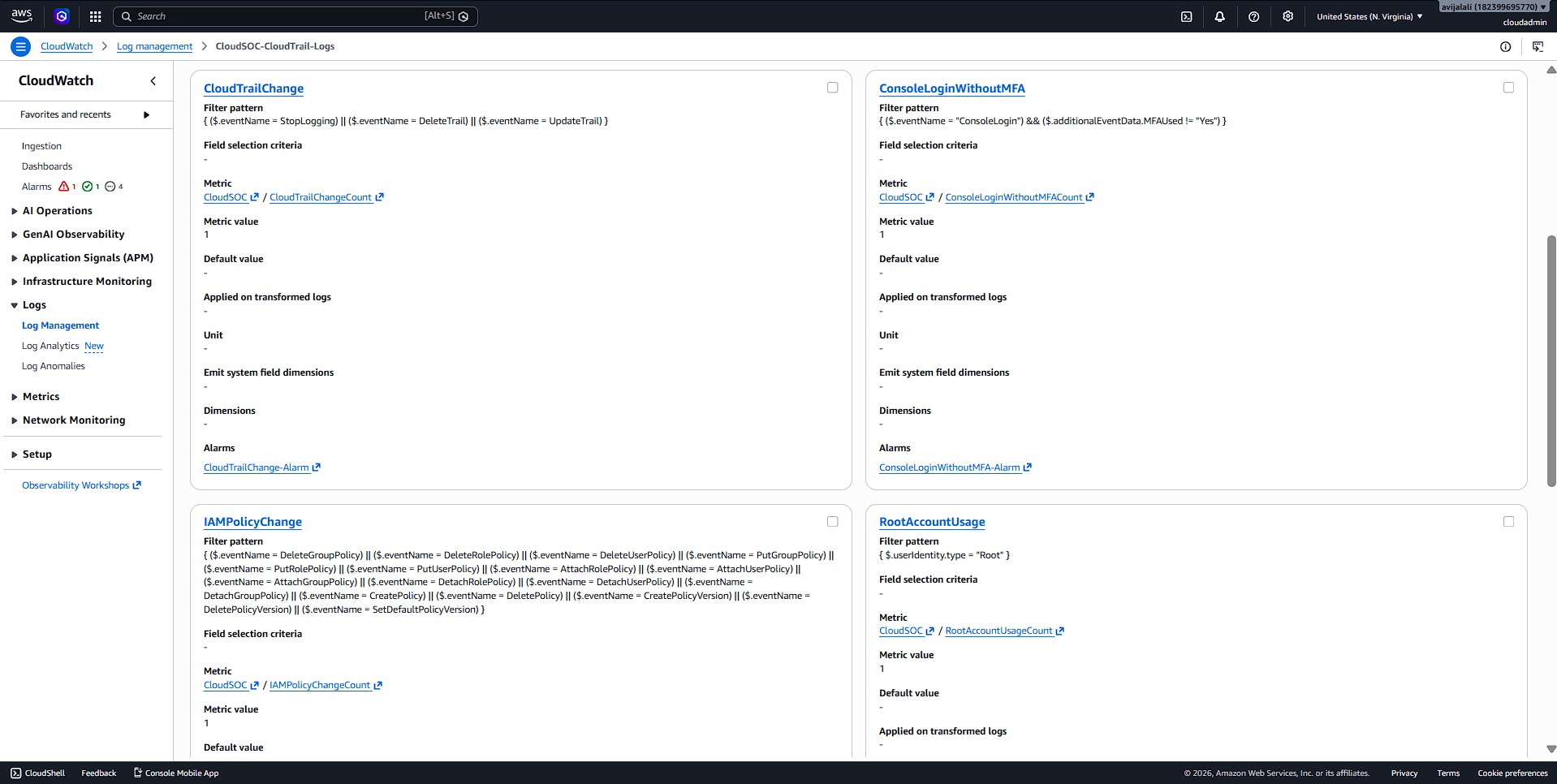Open the ConsoleLoginWithoutMFACount metric link
The image size is (1557, 784).
coord(1020,197)
